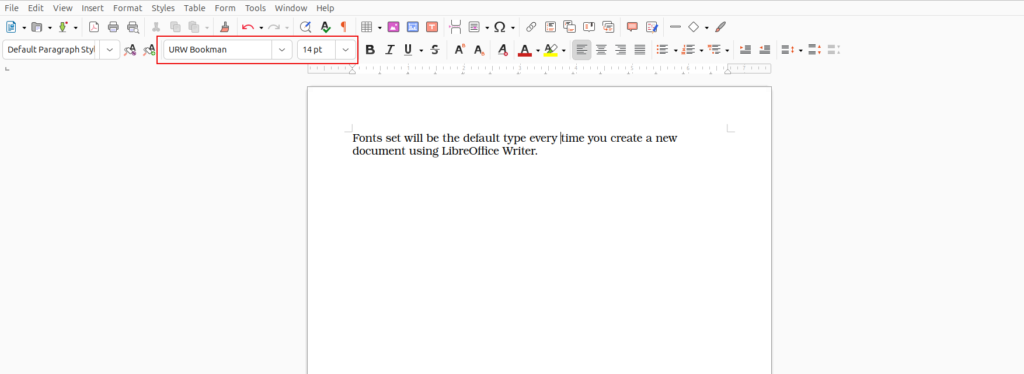
Task: Open Find and Replace
Action: (x=305, y=27)
